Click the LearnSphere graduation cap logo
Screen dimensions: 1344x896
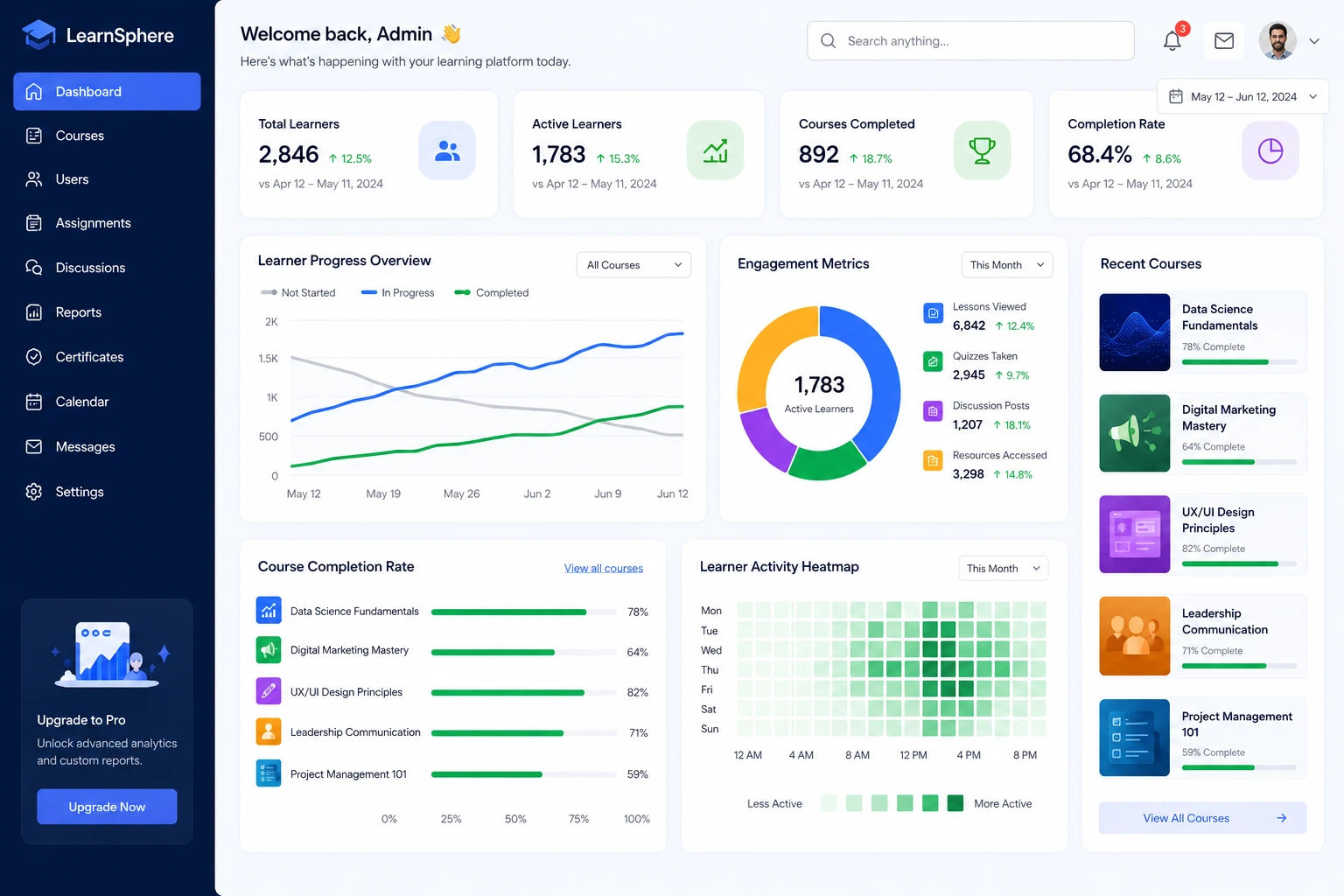(x=39, y=35)
